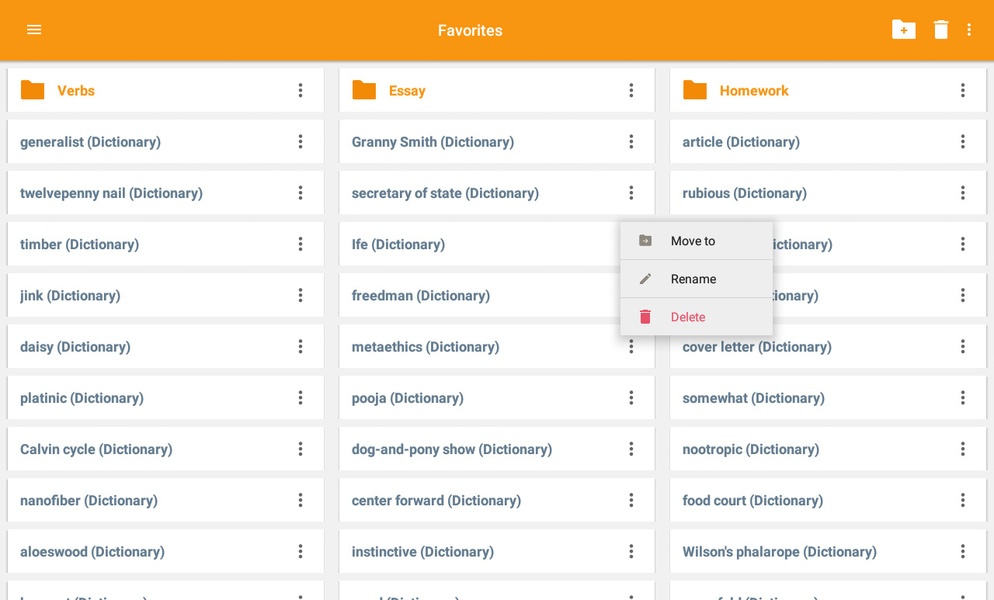Open options for the Homework folder

tap(962, 91)
